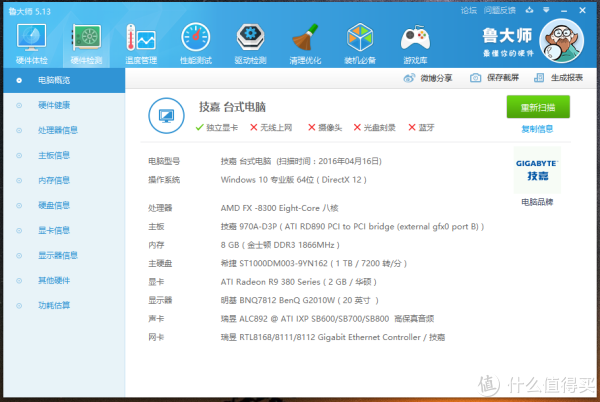Open the 清理优化 broom cleanup tool
This screenshot has height=402, width=600.
pos(305,43)
